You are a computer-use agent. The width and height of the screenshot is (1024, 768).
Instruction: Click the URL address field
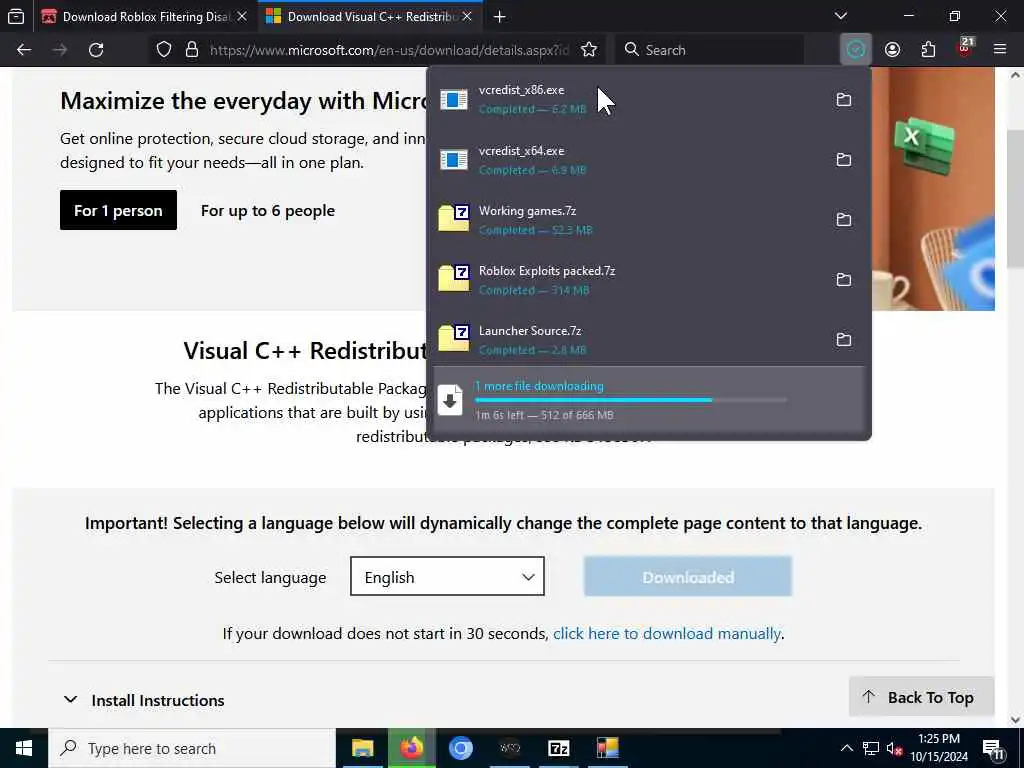click(389, 50)
